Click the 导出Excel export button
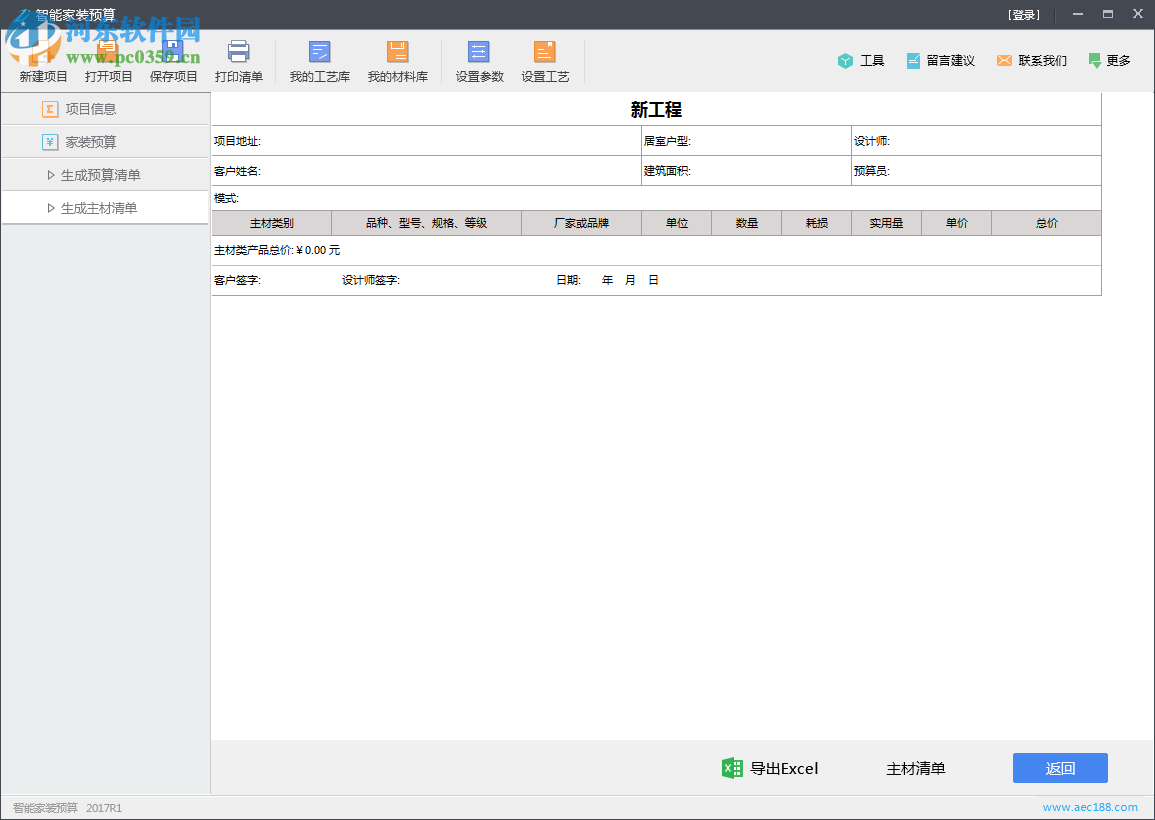Viewport: 1155px width, 820px height. pyautogui.click(x=770, y=768)
